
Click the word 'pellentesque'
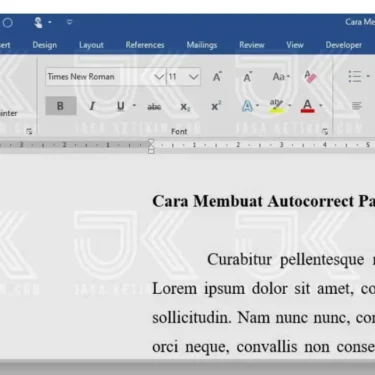click(x=322, y=260)
